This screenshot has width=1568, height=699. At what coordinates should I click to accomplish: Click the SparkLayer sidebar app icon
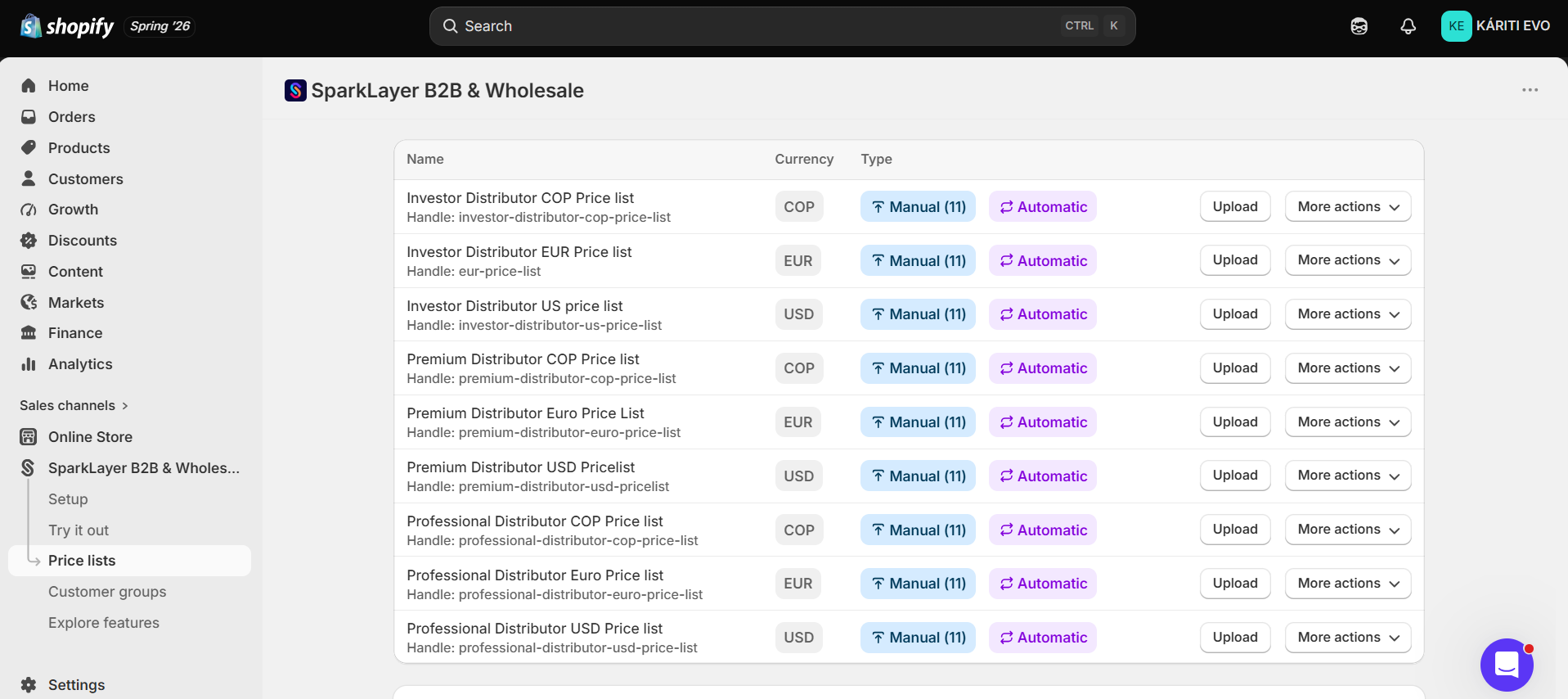pyautogui.click(x=29, y=468)
